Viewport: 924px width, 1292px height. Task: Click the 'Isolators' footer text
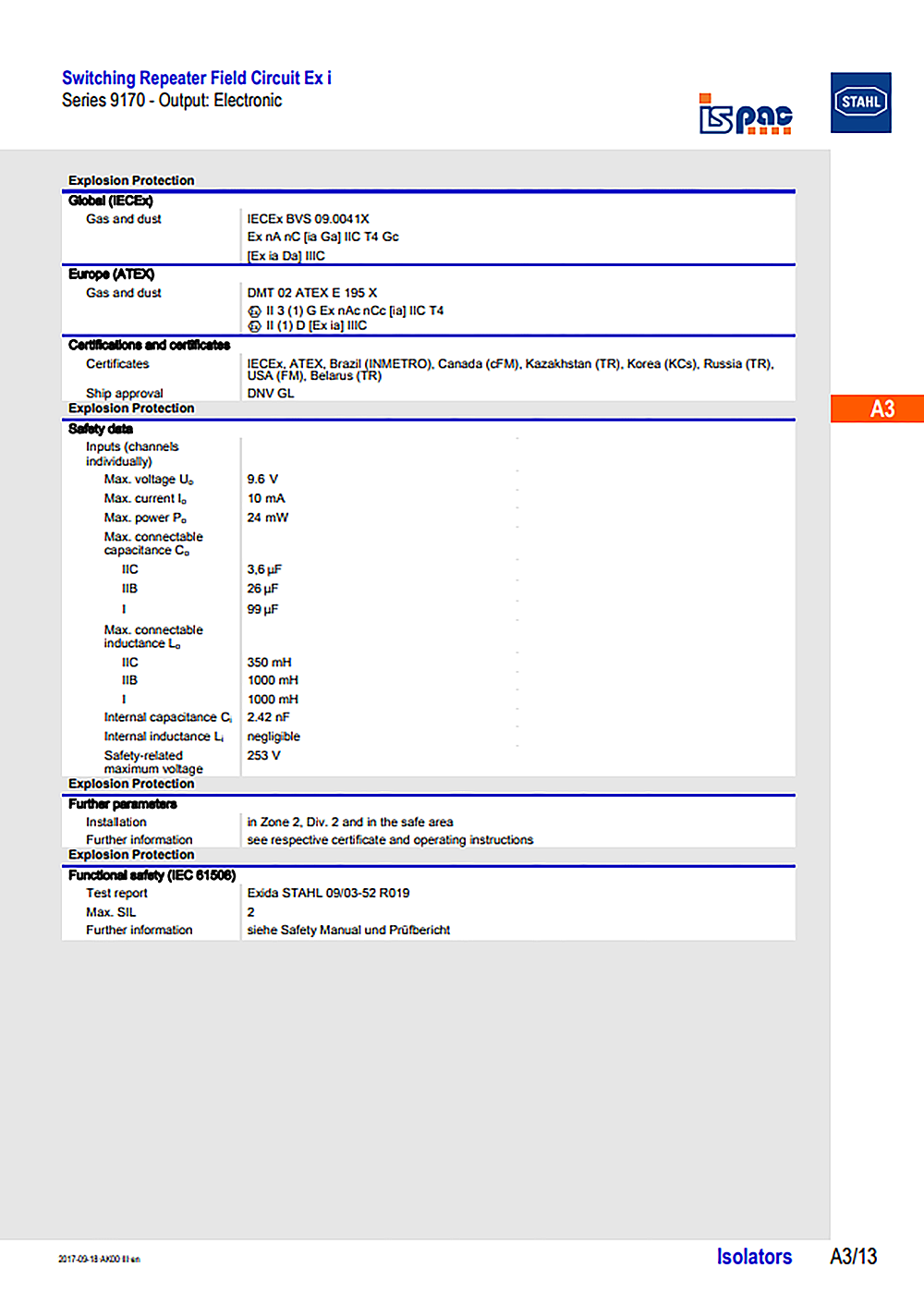point(754,1257)
